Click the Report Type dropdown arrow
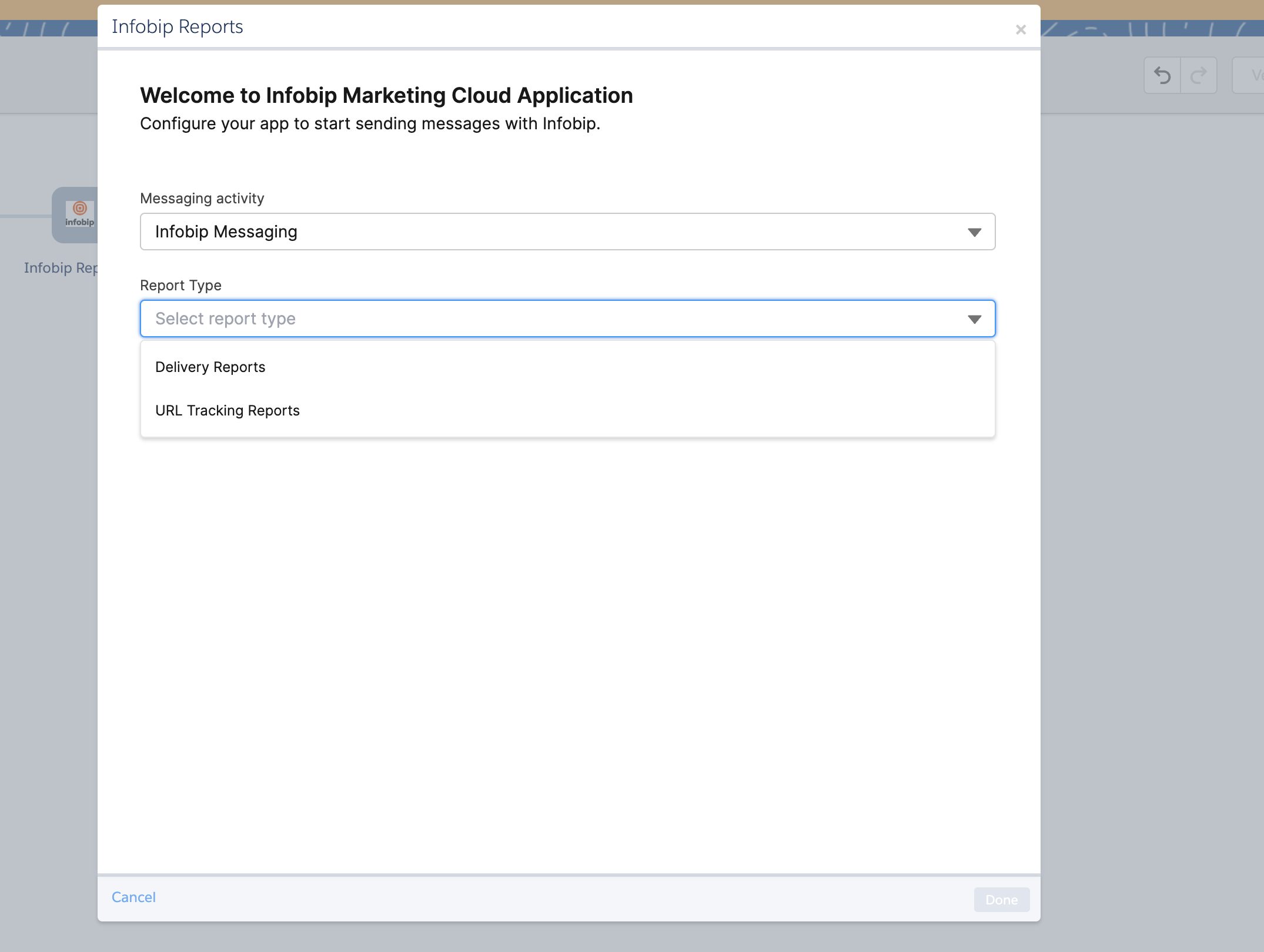Image resolution: width=1264 pixels, height=952 pixels. click(x=974, y=319)
